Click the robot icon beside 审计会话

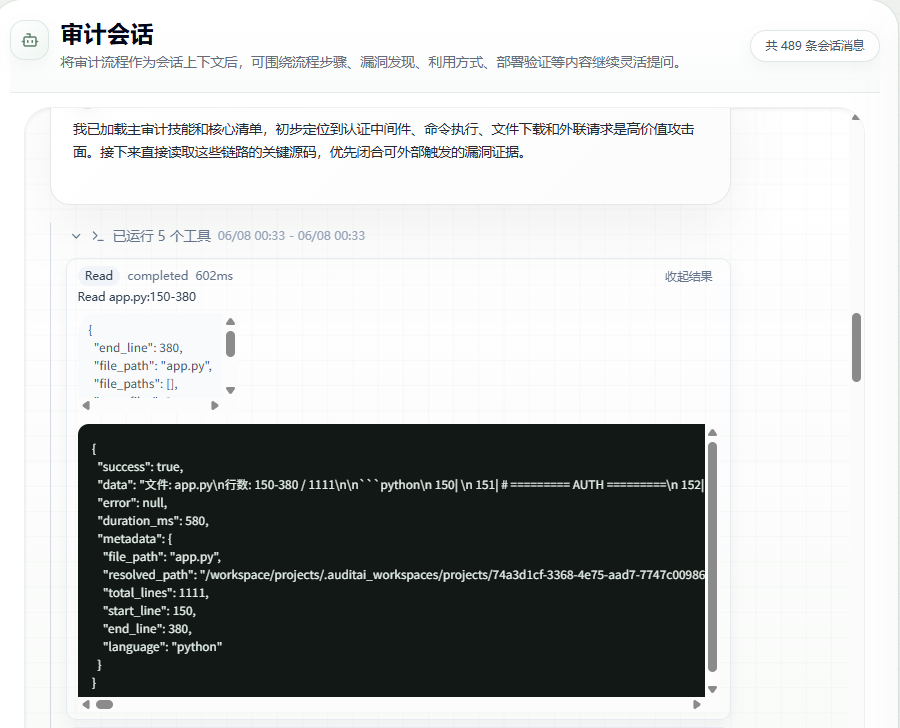pos(30,40)
